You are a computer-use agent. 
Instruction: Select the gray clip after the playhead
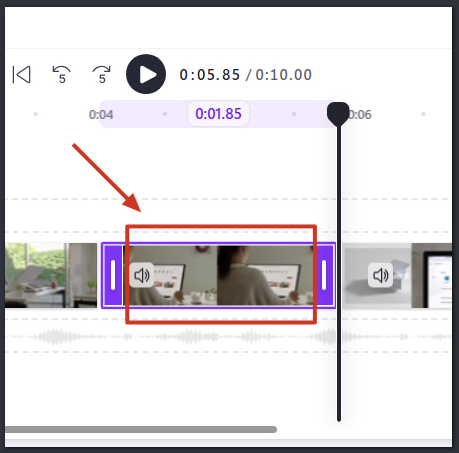point(377,275)
